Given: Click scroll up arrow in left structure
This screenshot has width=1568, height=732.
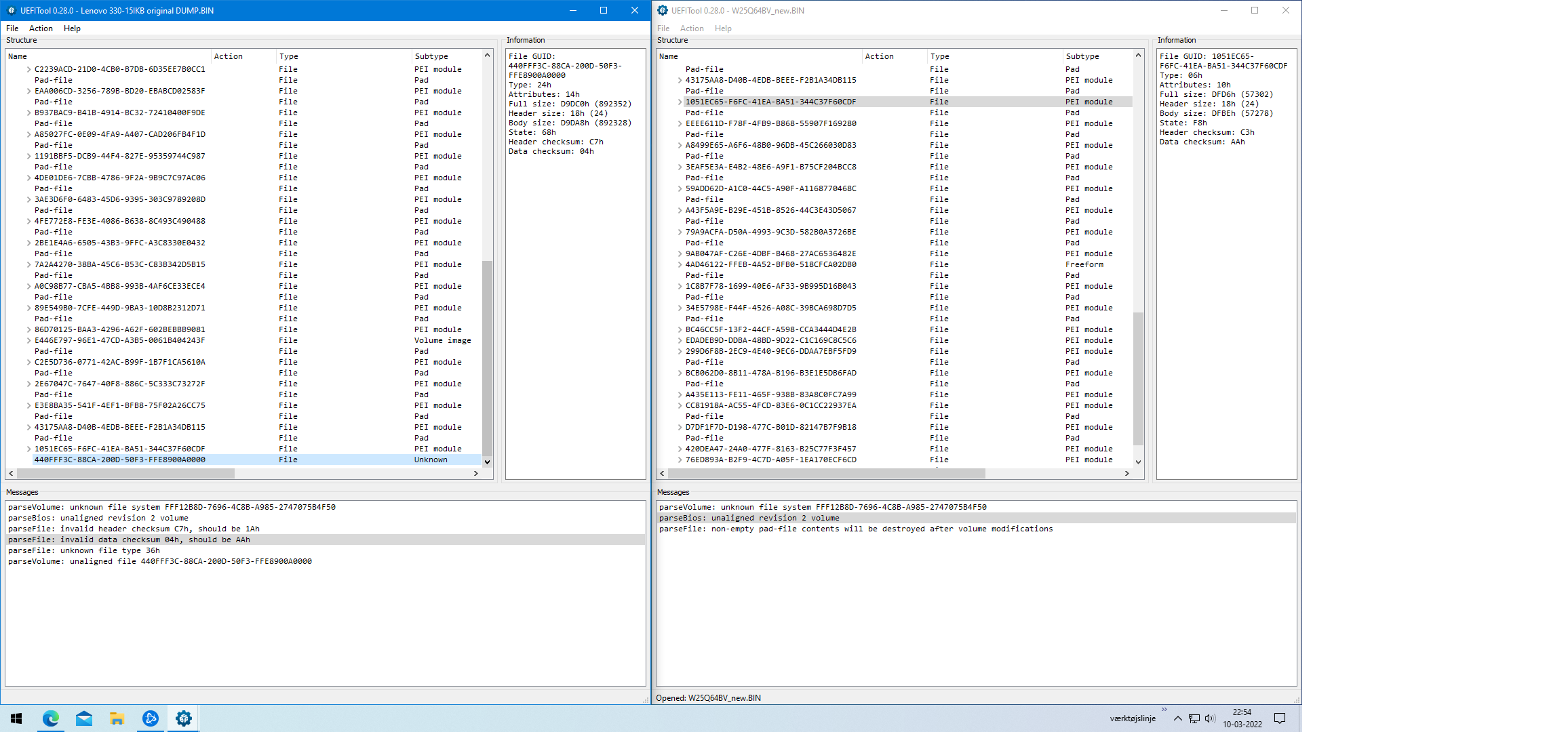Looking at the screenshot, I should tap(487, 56).
